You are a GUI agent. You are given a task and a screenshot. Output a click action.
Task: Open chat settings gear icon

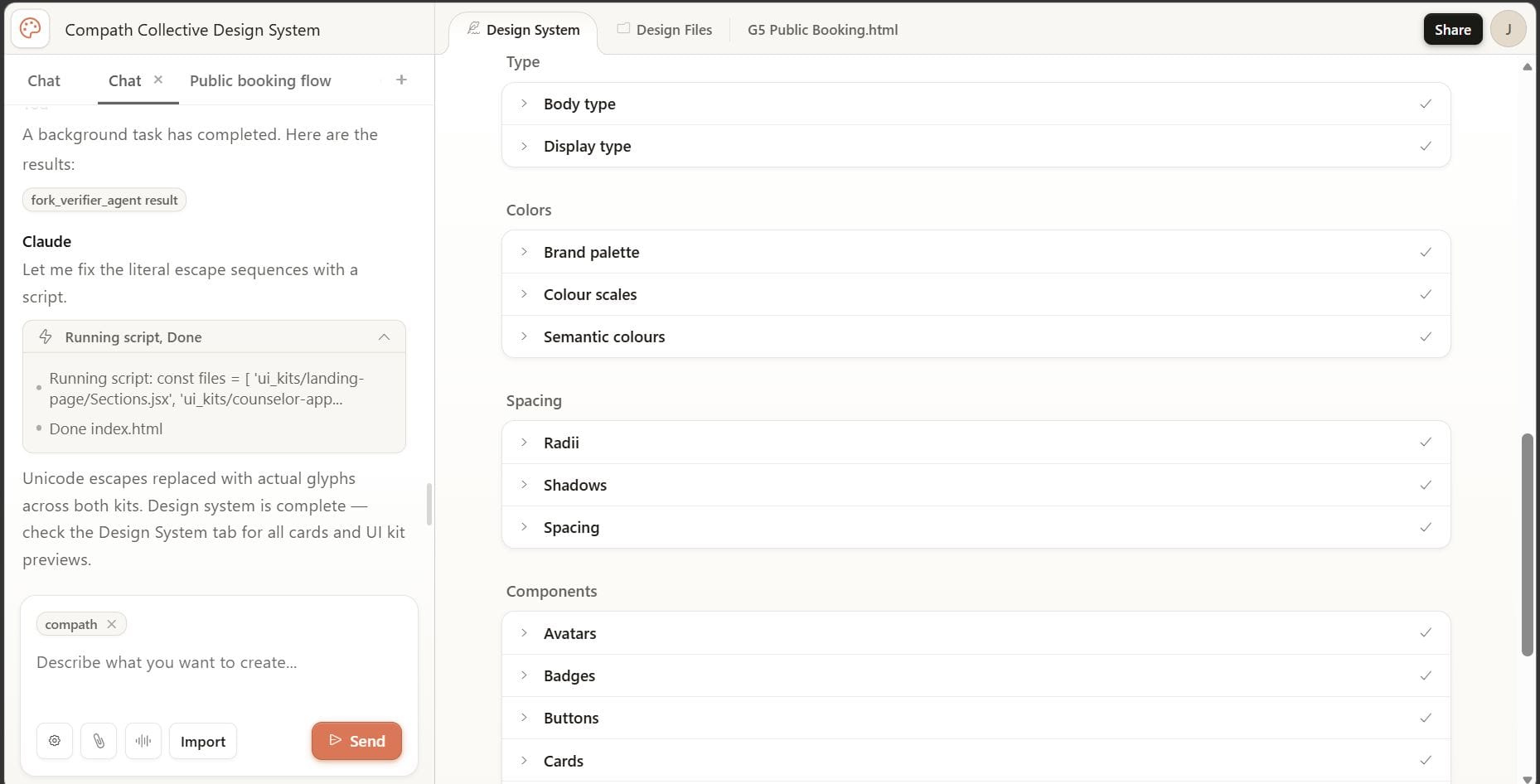click(x=54, y=741)
